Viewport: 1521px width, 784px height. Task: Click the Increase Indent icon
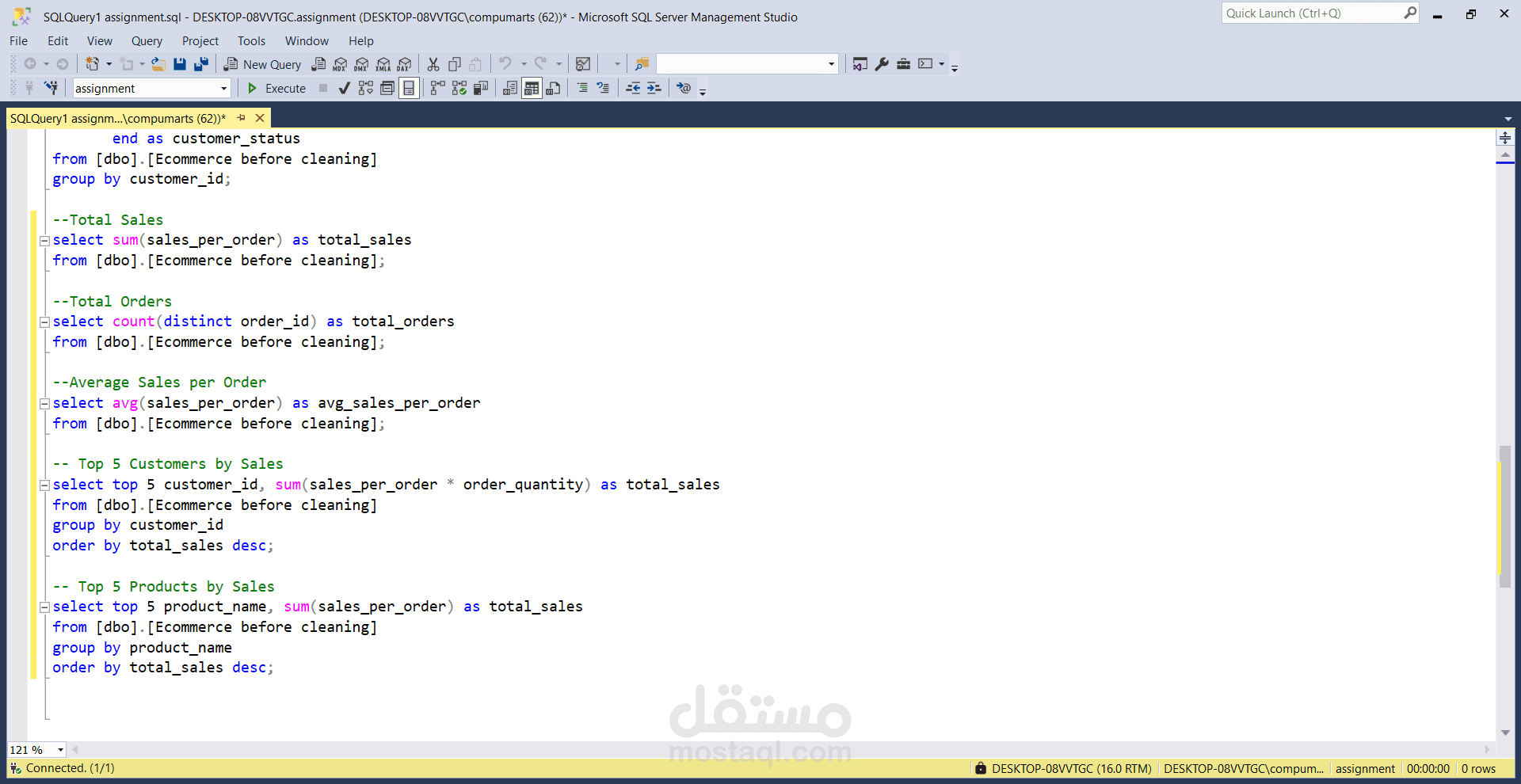point(654,88)
